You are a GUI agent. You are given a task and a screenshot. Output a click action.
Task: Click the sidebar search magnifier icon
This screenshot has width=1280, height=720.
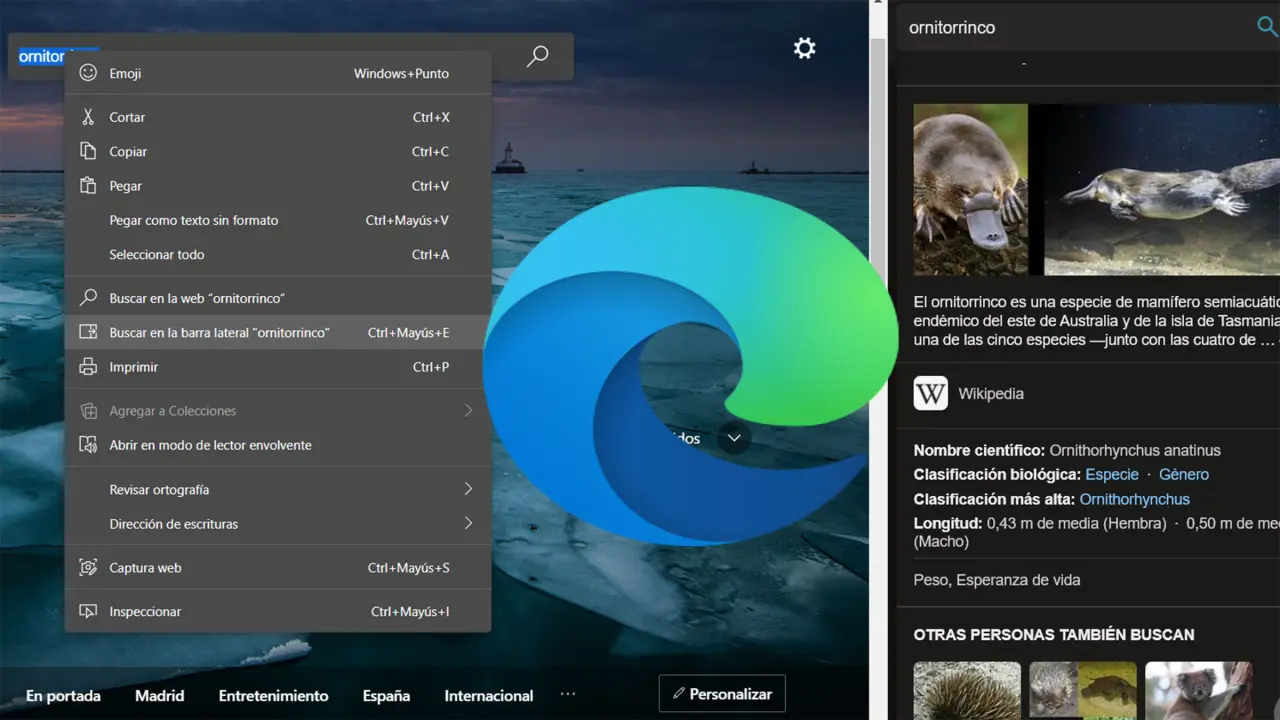pos(1266,27)
